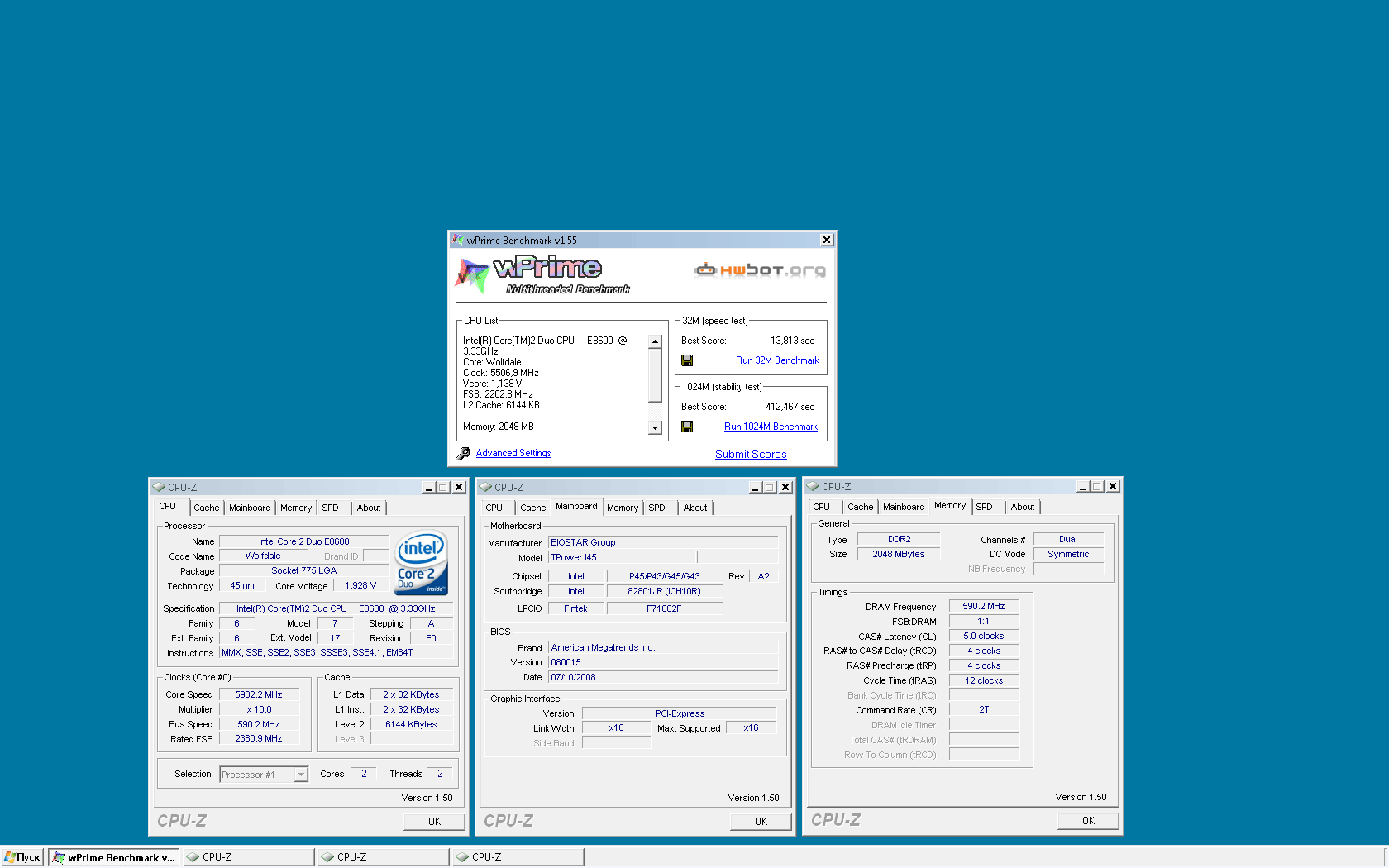Image resolution: width=1389 pixels, height=868 pixels.
Task: Click the CPU List scrollbar down arrow
Action: coord(656,427)
